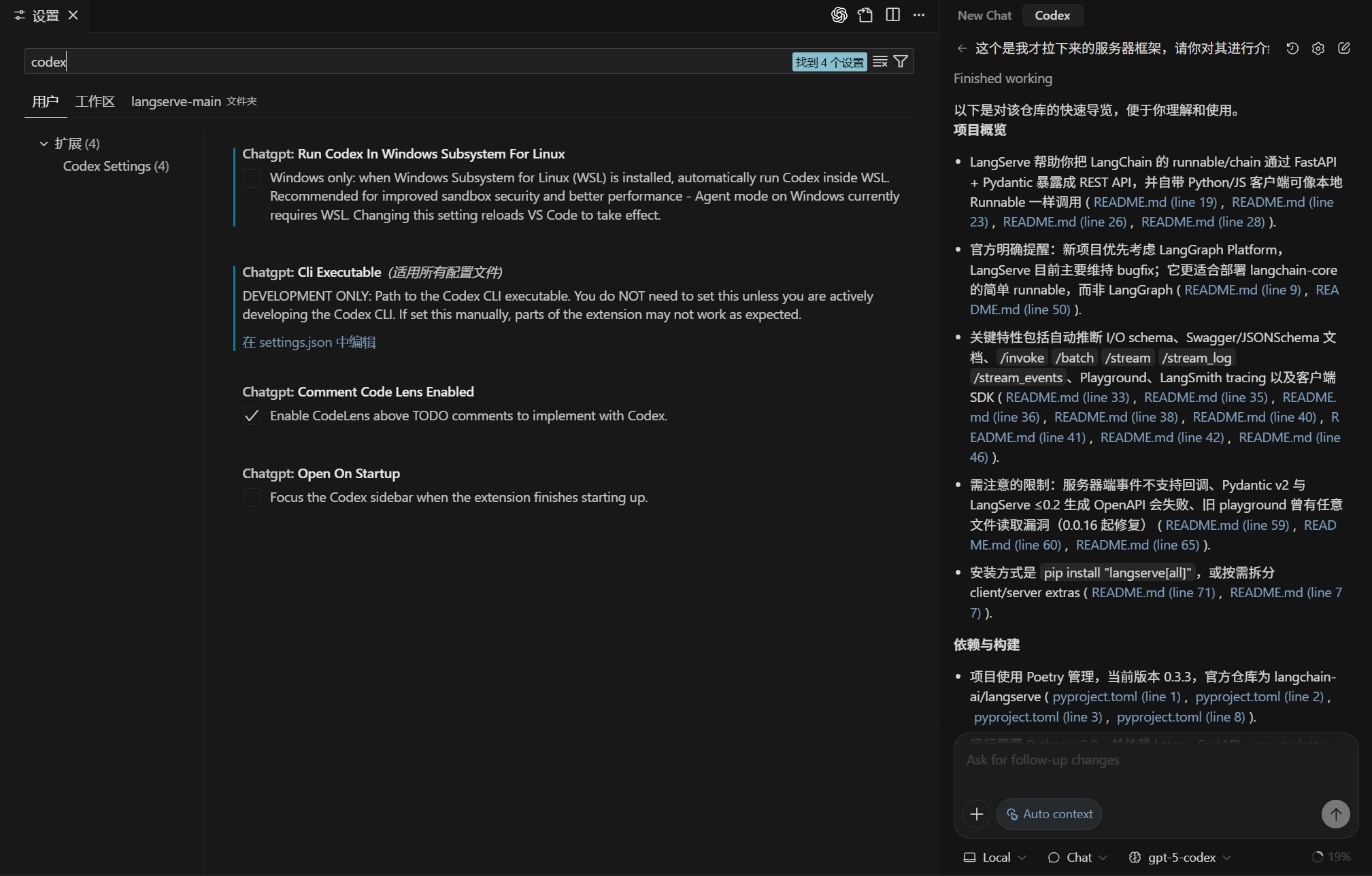
Task: Select the Codex tab in the chat panel
Action: coord(1051,15)
